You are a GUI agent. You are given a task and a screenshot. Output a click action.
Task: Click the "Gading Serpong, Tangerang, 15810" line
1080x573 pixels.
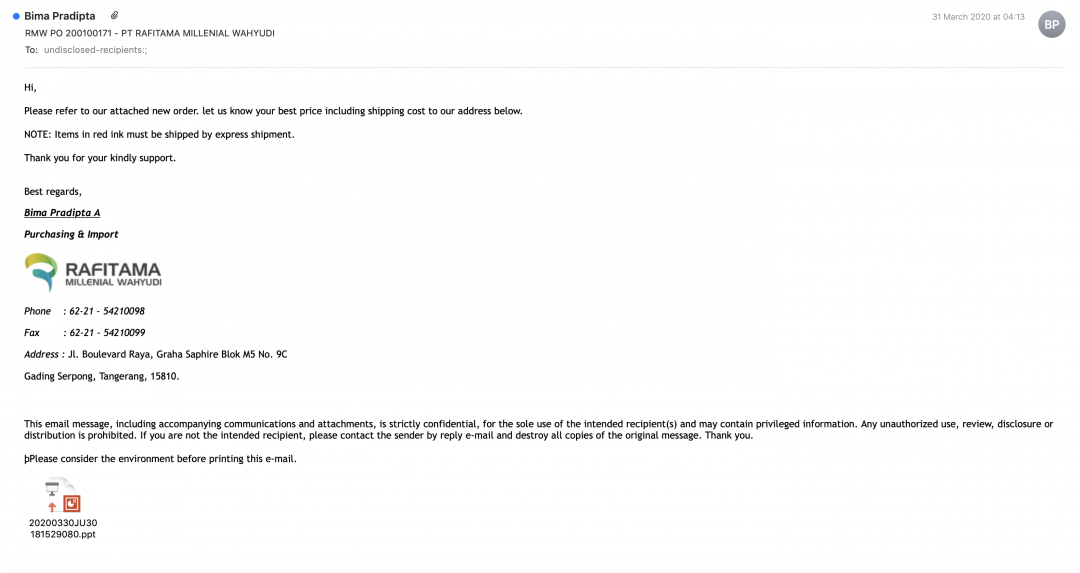point(101,376)
